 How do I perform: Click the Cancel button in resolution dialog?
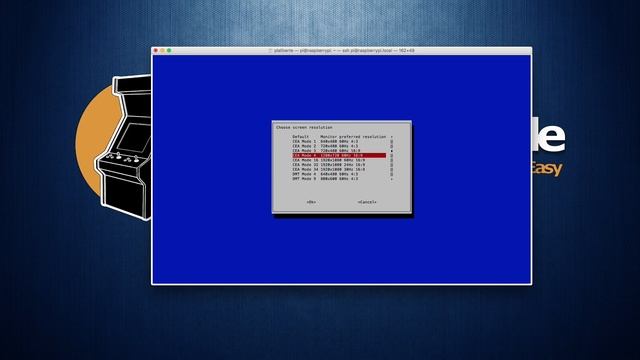tap(367, 202)
